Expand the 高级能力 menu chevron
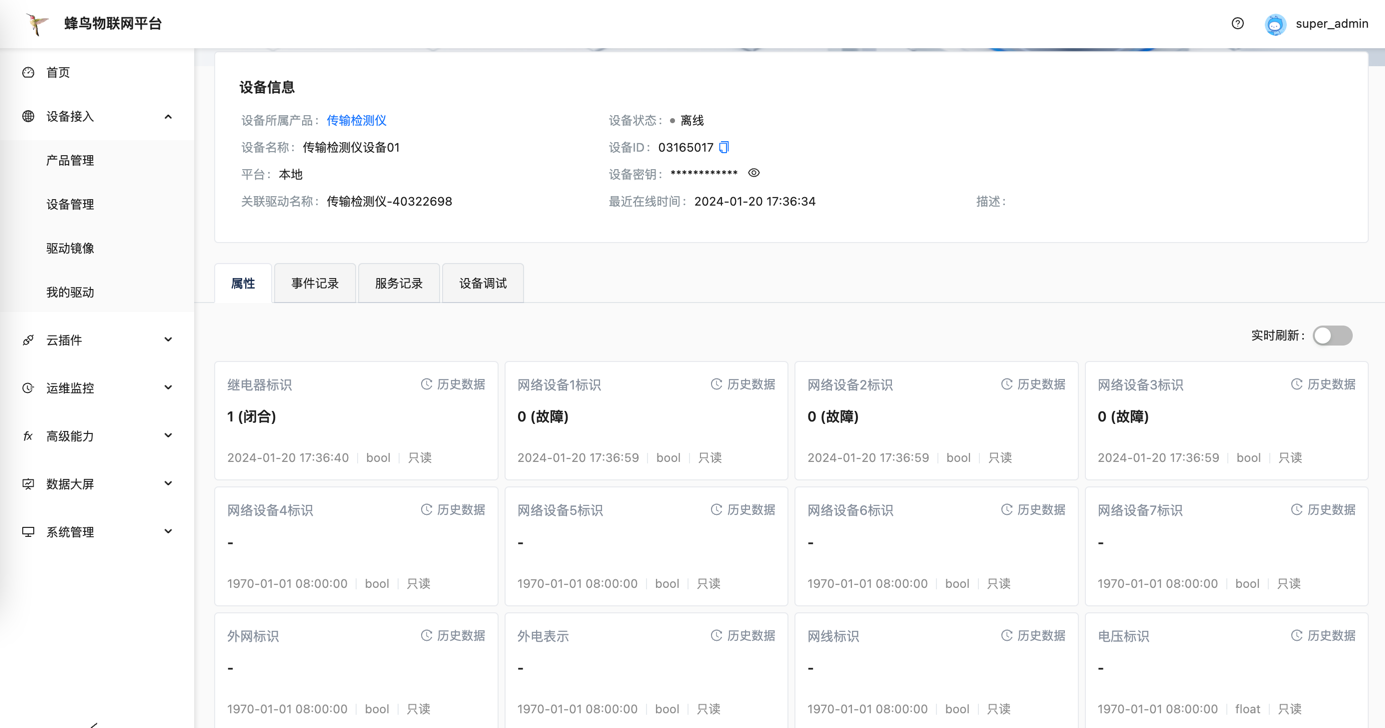Image resolution: width=1385 pixels, height=728 pixels. pos(168,436)
